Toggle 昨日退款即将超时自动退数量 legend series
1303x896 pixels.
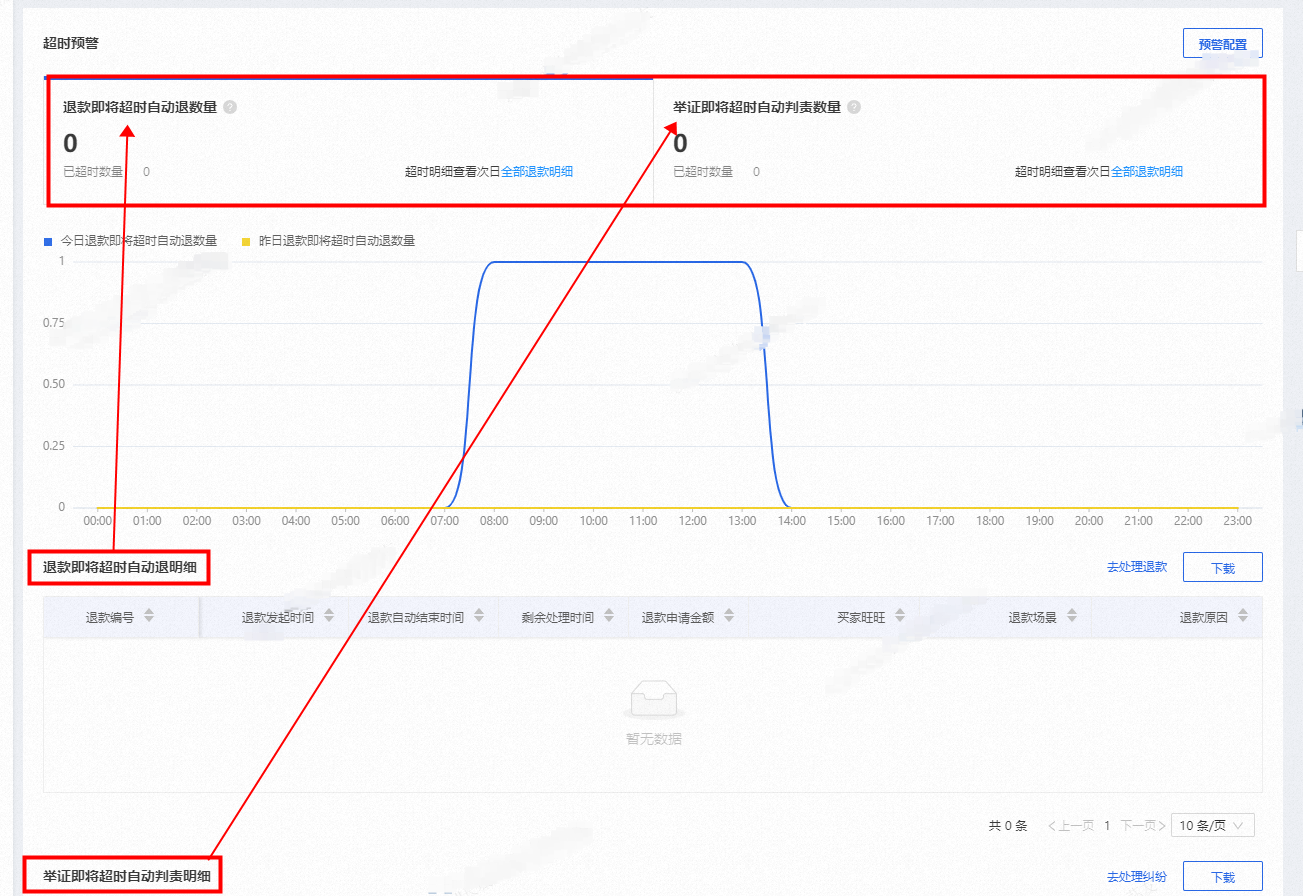tap(328, 241)
